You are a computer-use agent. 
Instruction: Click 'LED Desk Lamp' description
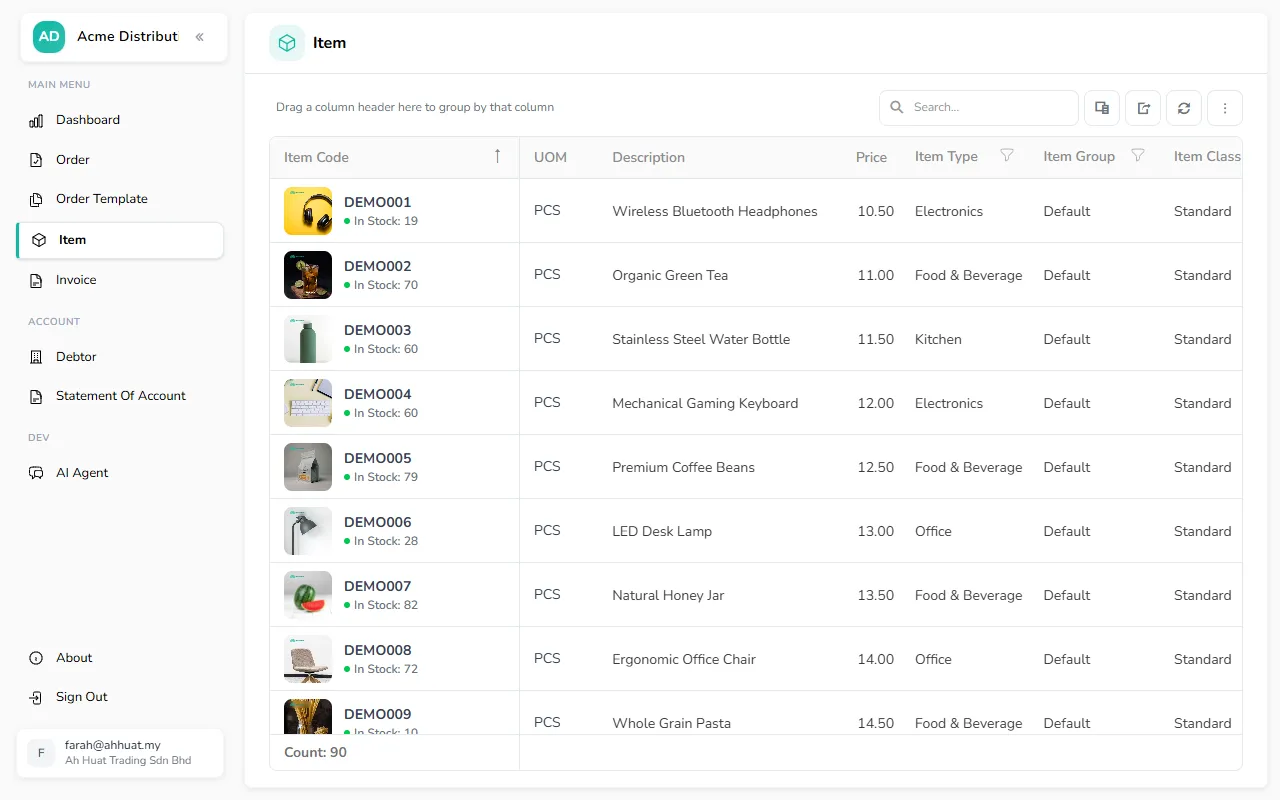click(x=662, y=531)
